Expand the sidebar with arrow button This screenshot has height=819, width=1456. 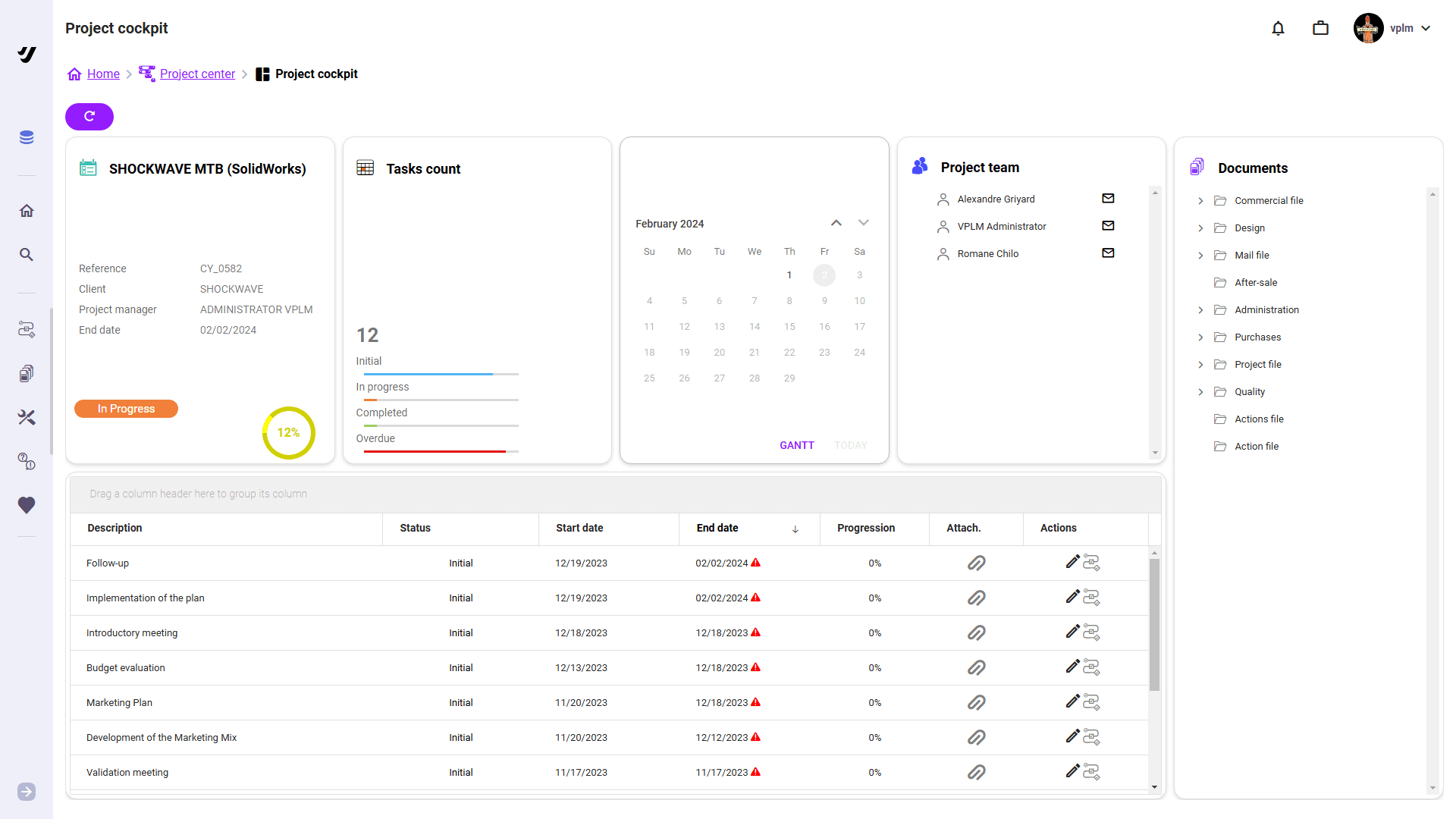click(27, 792)
